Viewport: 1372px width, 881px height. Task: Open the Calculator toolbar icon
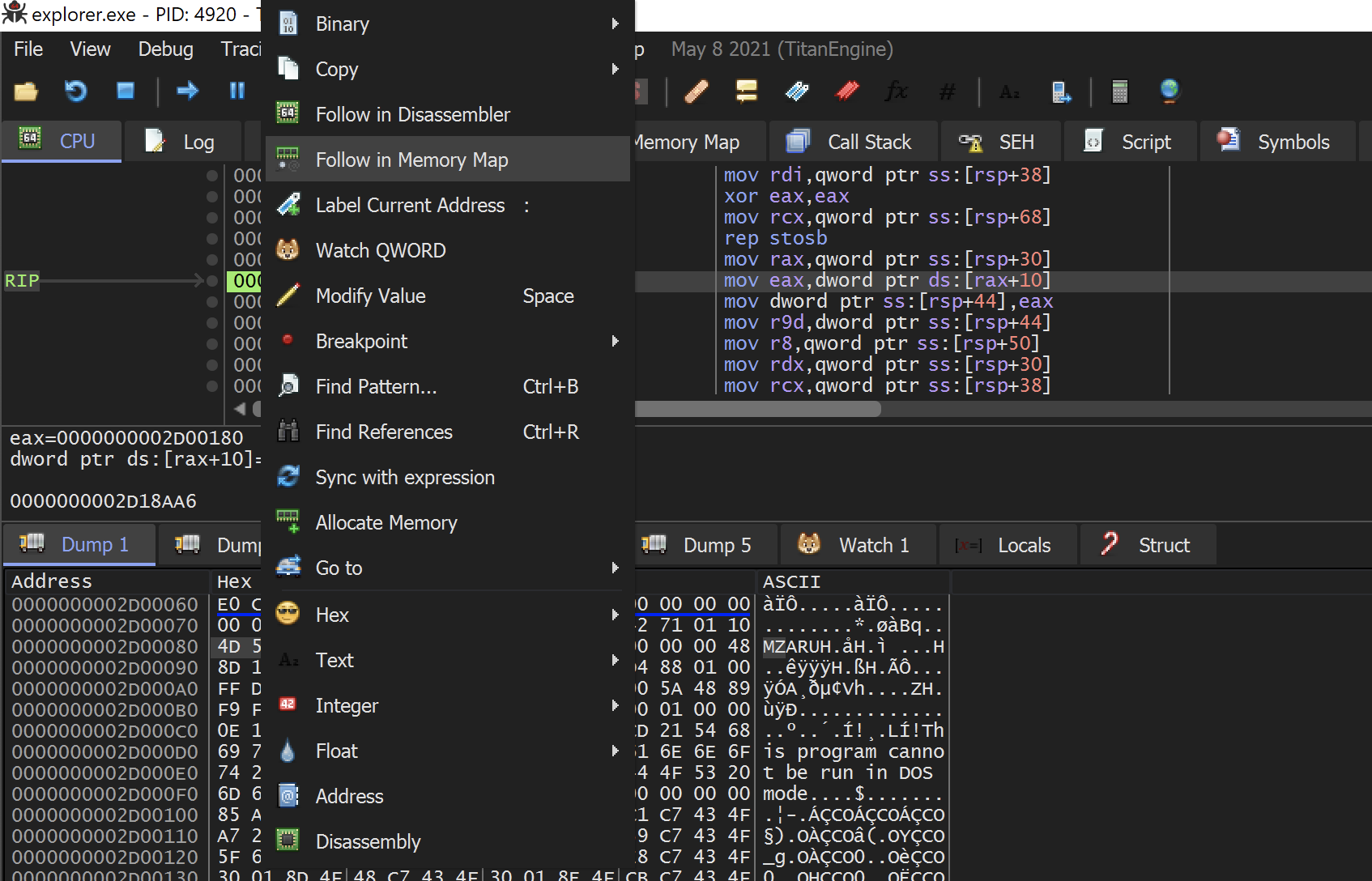coord(1120,92)
